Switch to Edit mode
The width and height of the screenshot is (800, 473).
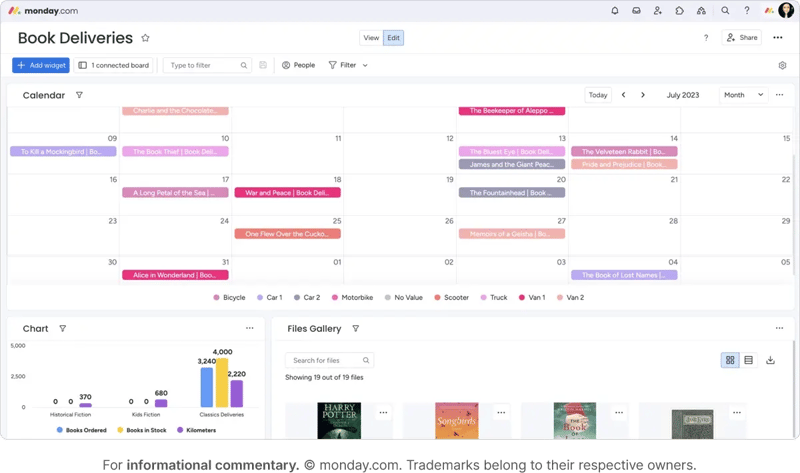393,38
